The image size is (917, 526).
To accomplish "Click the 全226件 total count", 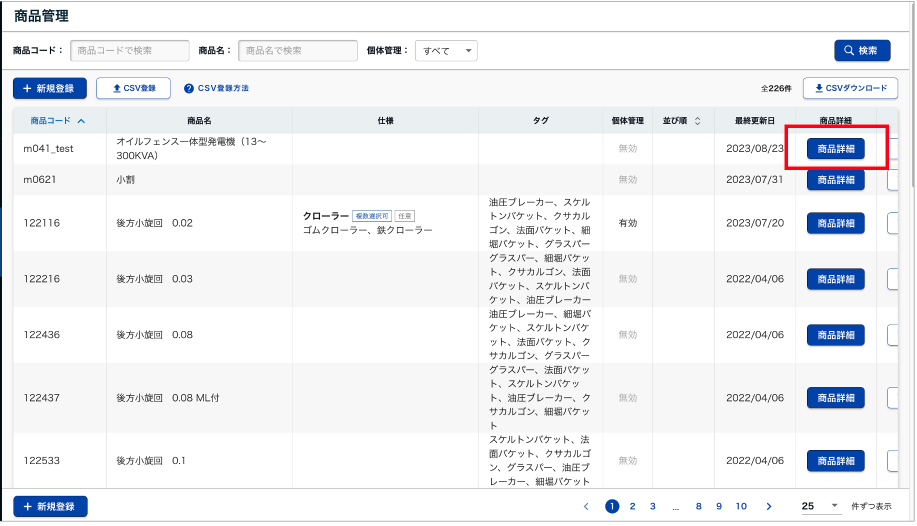I will coord(776,88).
